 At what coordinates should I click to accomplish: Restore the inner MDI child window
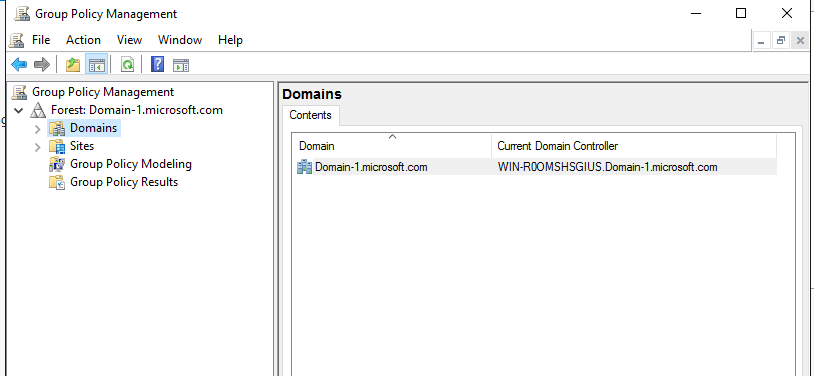(781, 41)
